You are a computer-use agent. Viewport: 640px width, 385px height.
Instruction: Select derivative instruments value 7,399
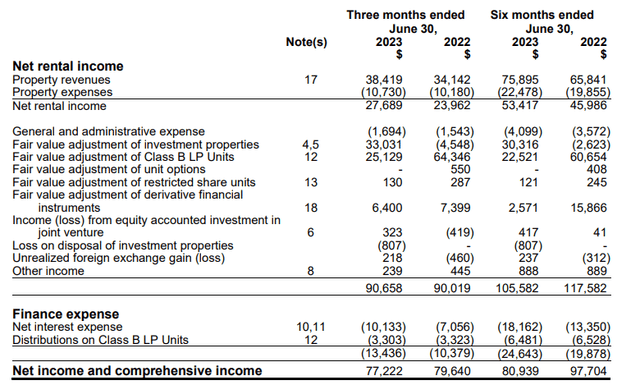pyautogui.click(x=455, y=208)
